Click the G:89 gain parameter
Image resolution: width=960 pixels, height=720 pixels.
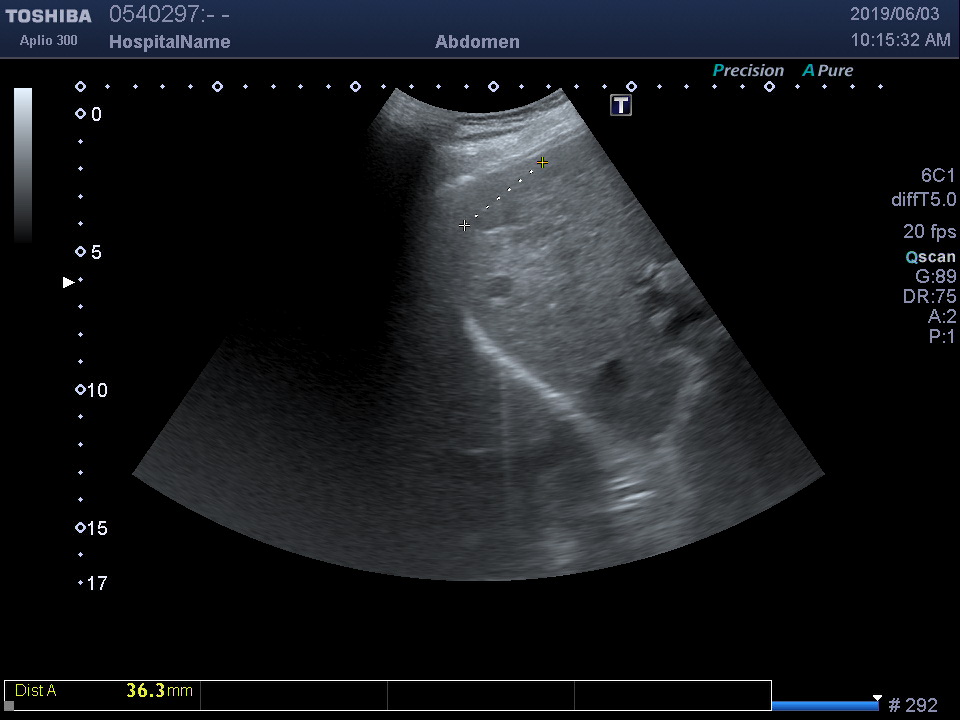(935, 277)
